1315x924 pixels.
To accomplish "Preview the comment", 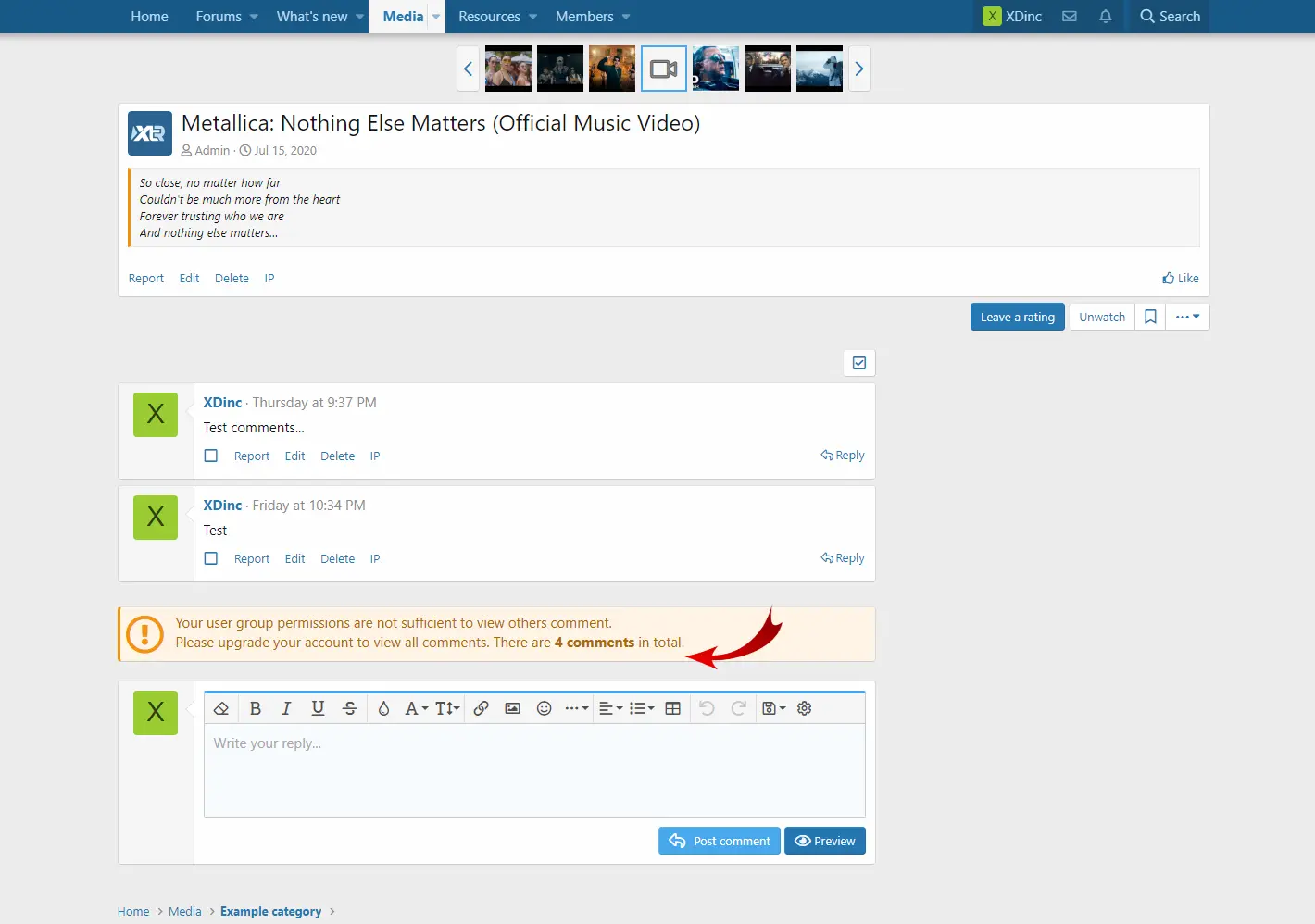I will [x=825, y=841].
